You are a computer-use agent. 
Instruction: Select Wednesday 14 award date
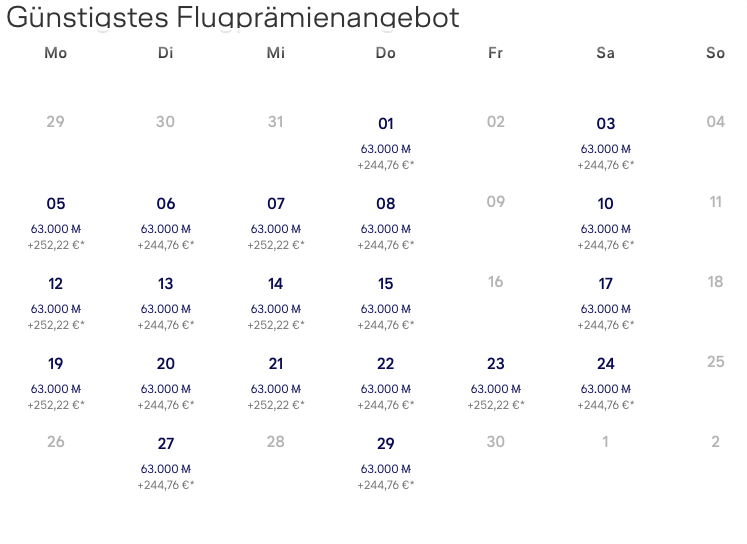(x=276, y=301)
